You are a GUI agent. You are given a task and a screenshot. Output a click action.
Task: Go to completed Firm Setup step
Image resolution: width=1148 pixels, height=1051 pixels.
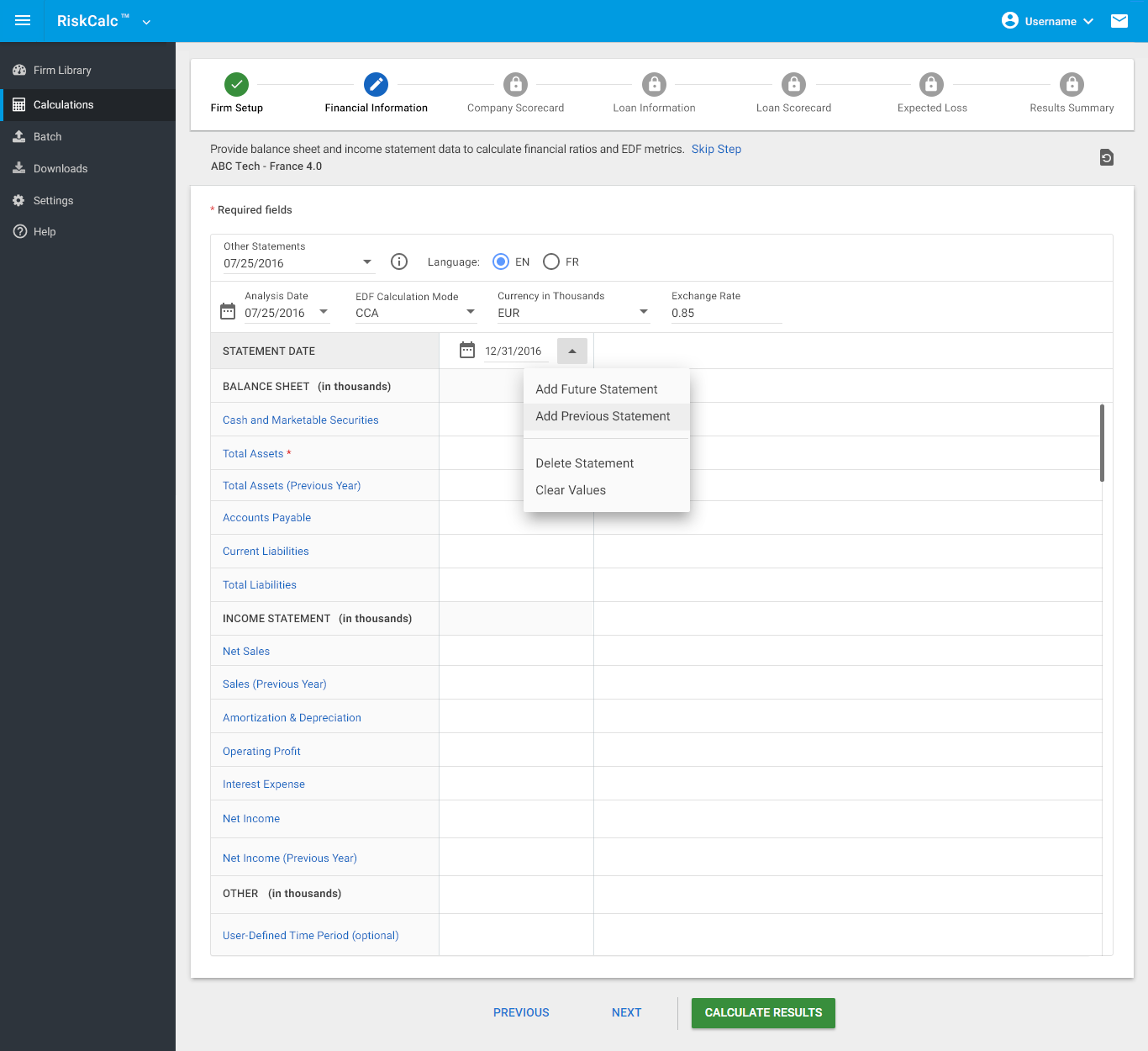[x=237, y=84]
